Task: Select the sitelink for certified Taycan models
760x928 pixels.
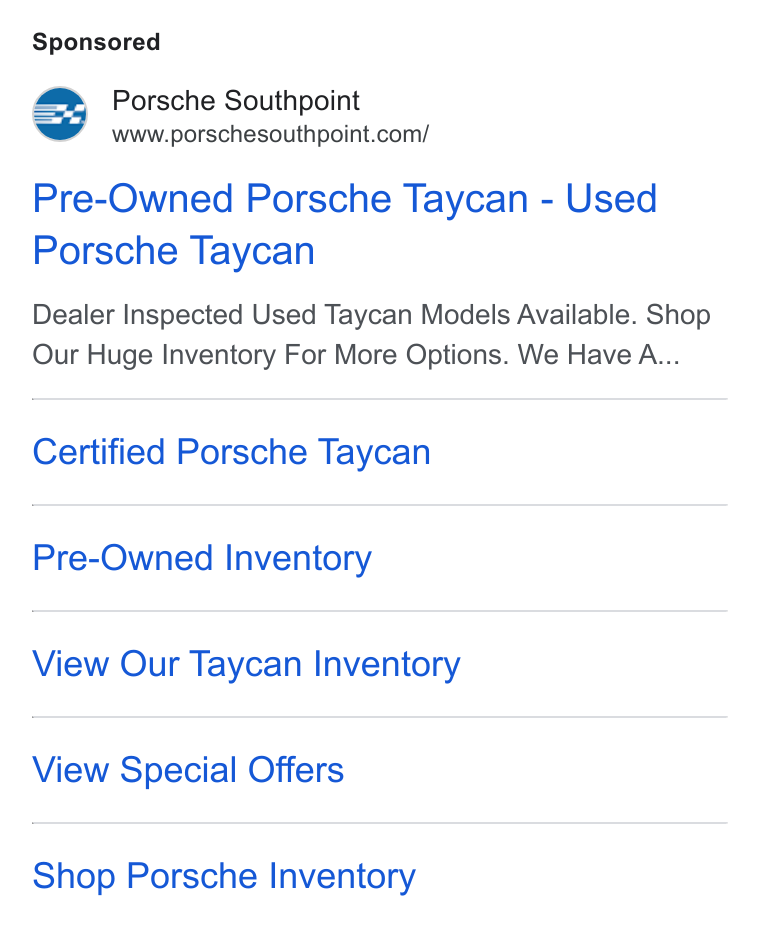Action: click(x=231, y=452)
